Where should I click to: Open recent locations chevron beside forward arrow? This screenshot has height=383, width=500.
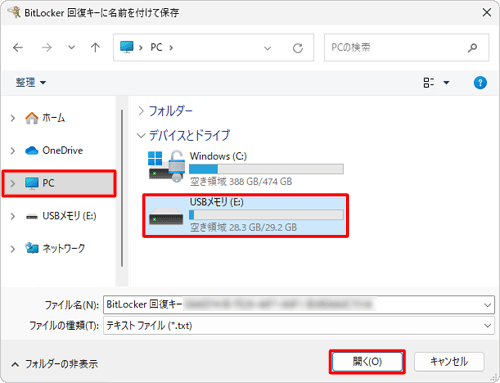tap(71, 47)
